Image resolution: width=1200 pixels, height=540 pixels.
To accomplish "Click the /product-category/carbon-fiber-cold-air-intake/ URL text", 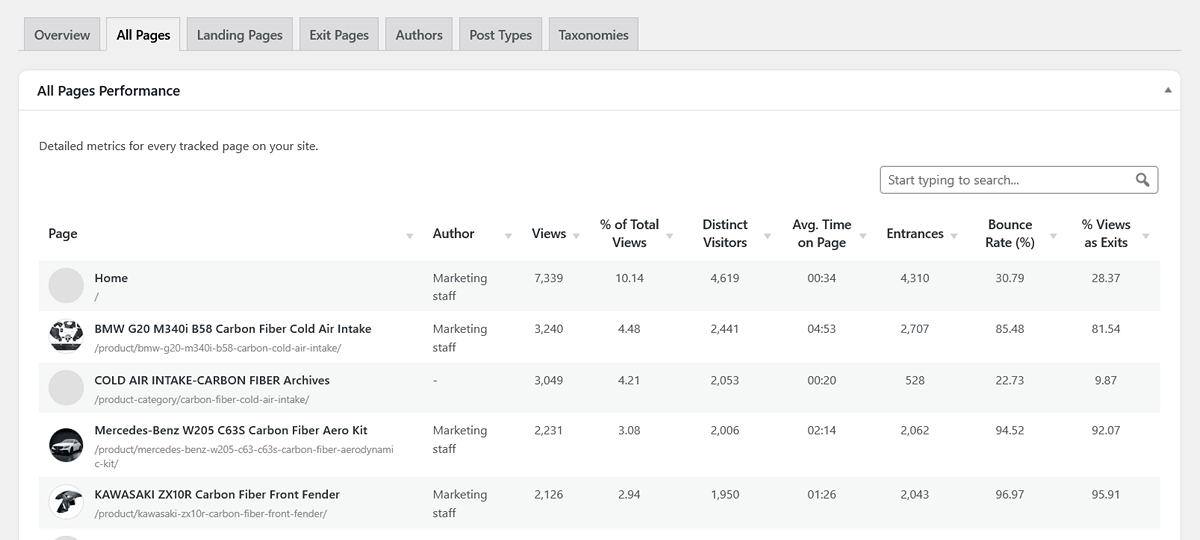I will coord(202,399).
